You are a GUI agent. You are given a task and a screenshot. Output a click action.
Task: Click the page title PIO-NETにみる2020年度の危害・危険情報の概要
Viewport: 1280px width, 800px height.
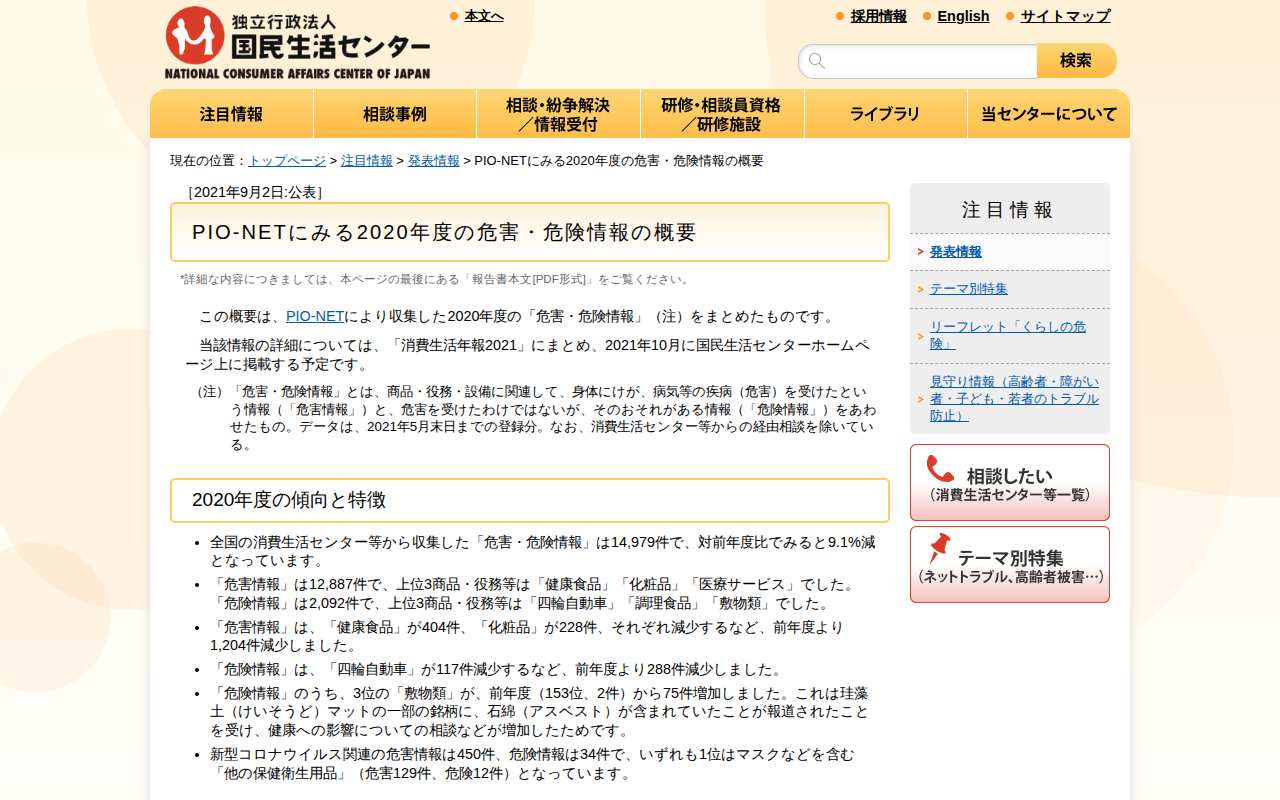pyautogui.click(x=530, y=232)
